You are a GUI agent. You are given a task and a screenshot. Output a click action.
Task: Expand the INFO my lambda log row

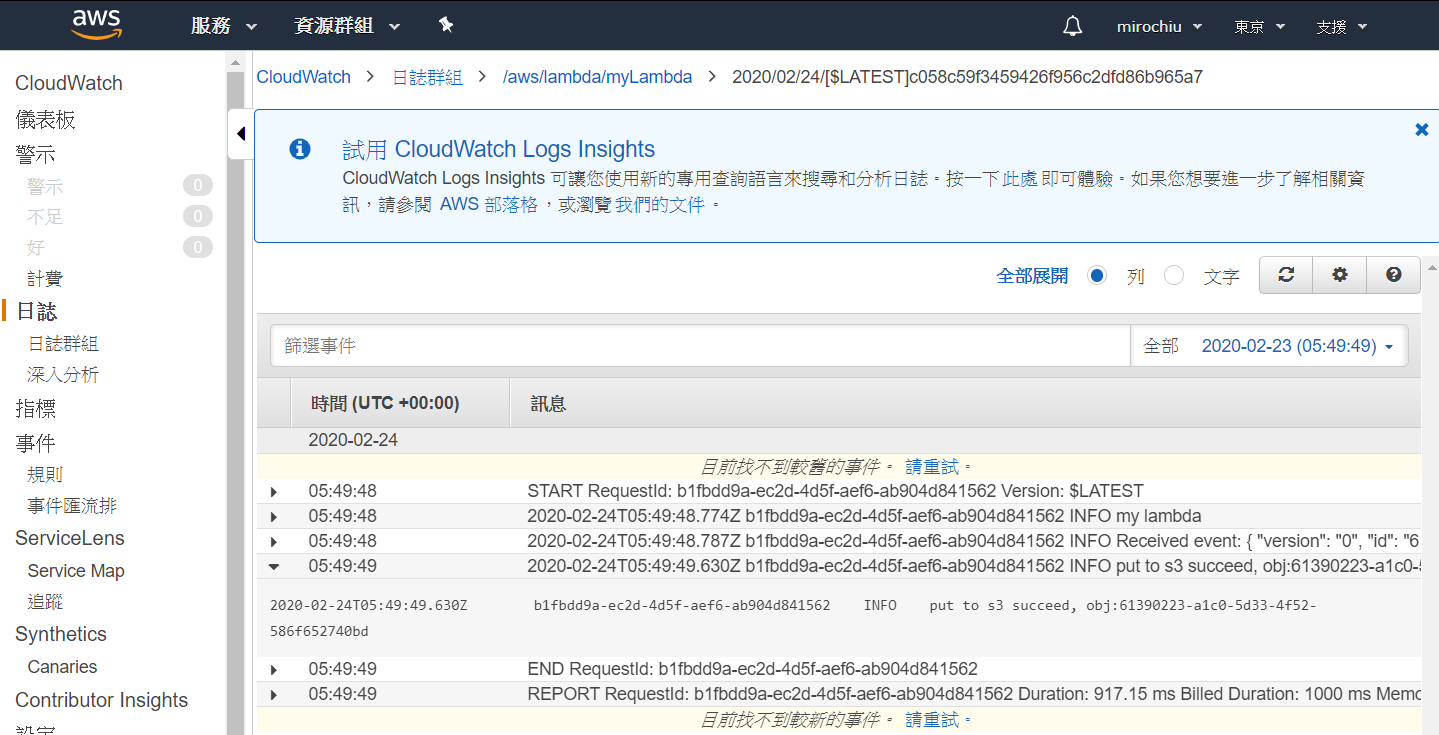273,516
